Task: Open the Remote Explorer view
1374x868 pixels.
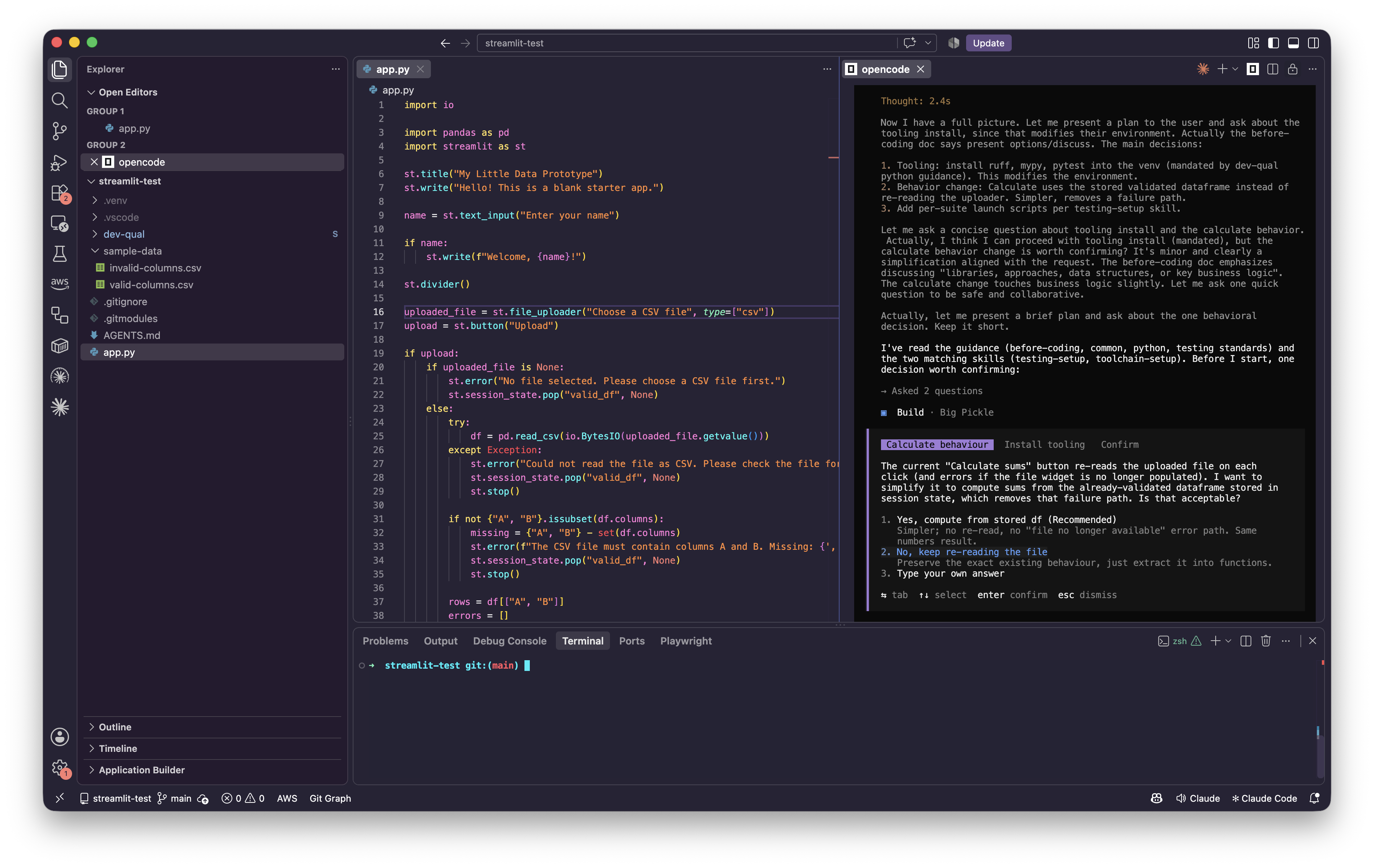Action: (x=60, y=223)
